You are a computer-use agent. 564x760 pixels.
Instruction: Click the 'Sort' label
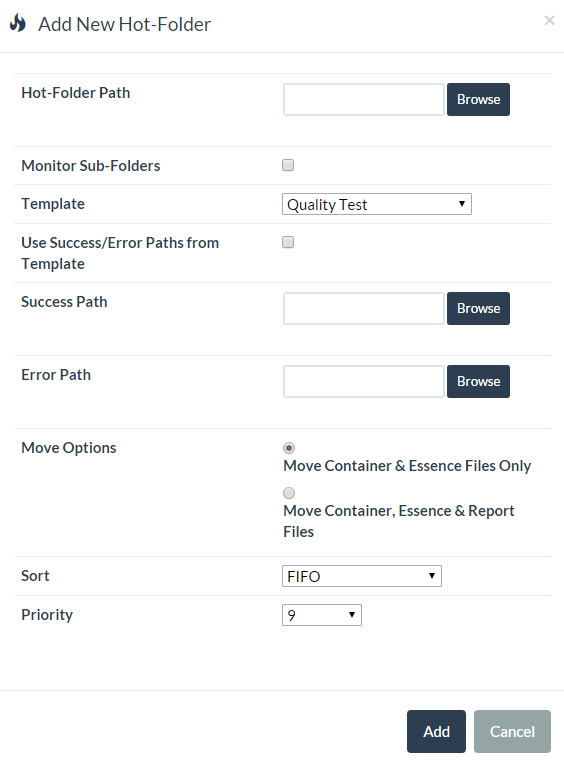click(35, 576)
